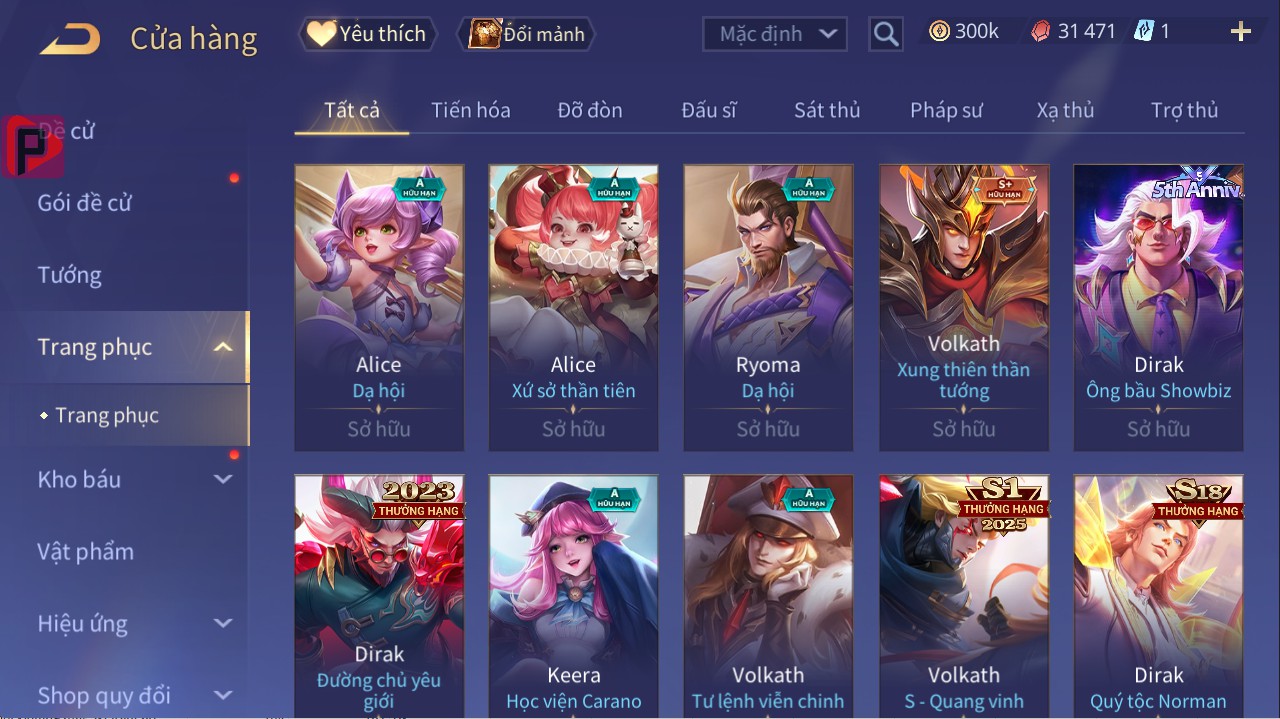Image resolution: width=1280 pixels, height=719 pixels.
Task: Switch to the Sát thủ tab
Action: point(827,110)
